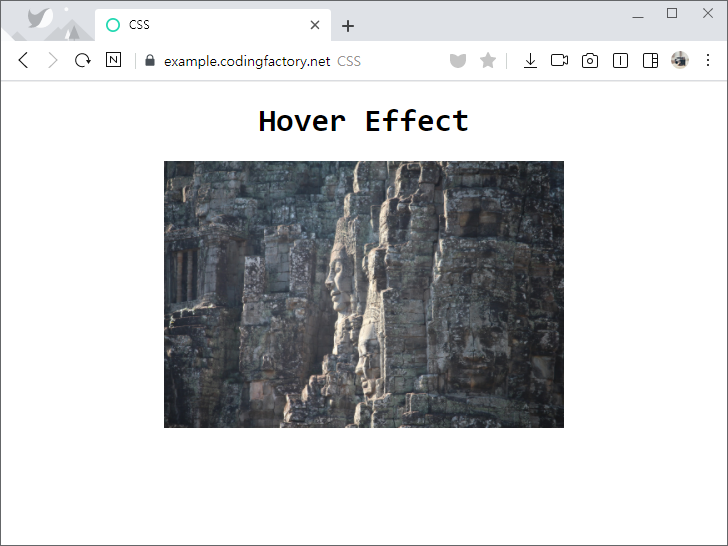
Task: Open the three-dot browser menu
Action: 708,60
